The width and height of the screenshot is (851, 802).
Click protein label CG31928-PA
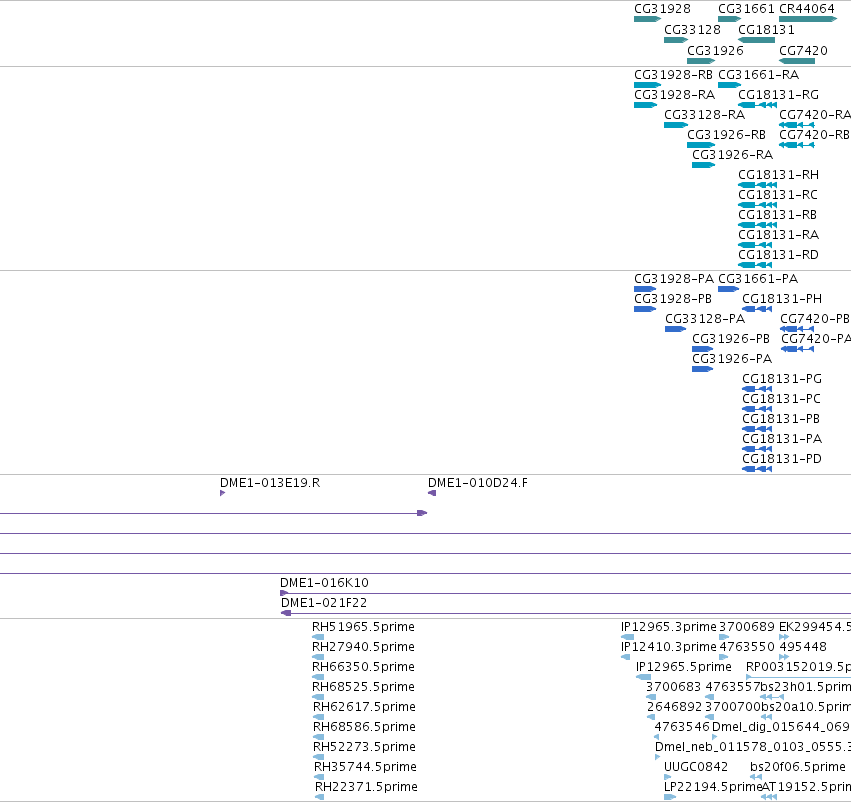[x=674, y=278]
